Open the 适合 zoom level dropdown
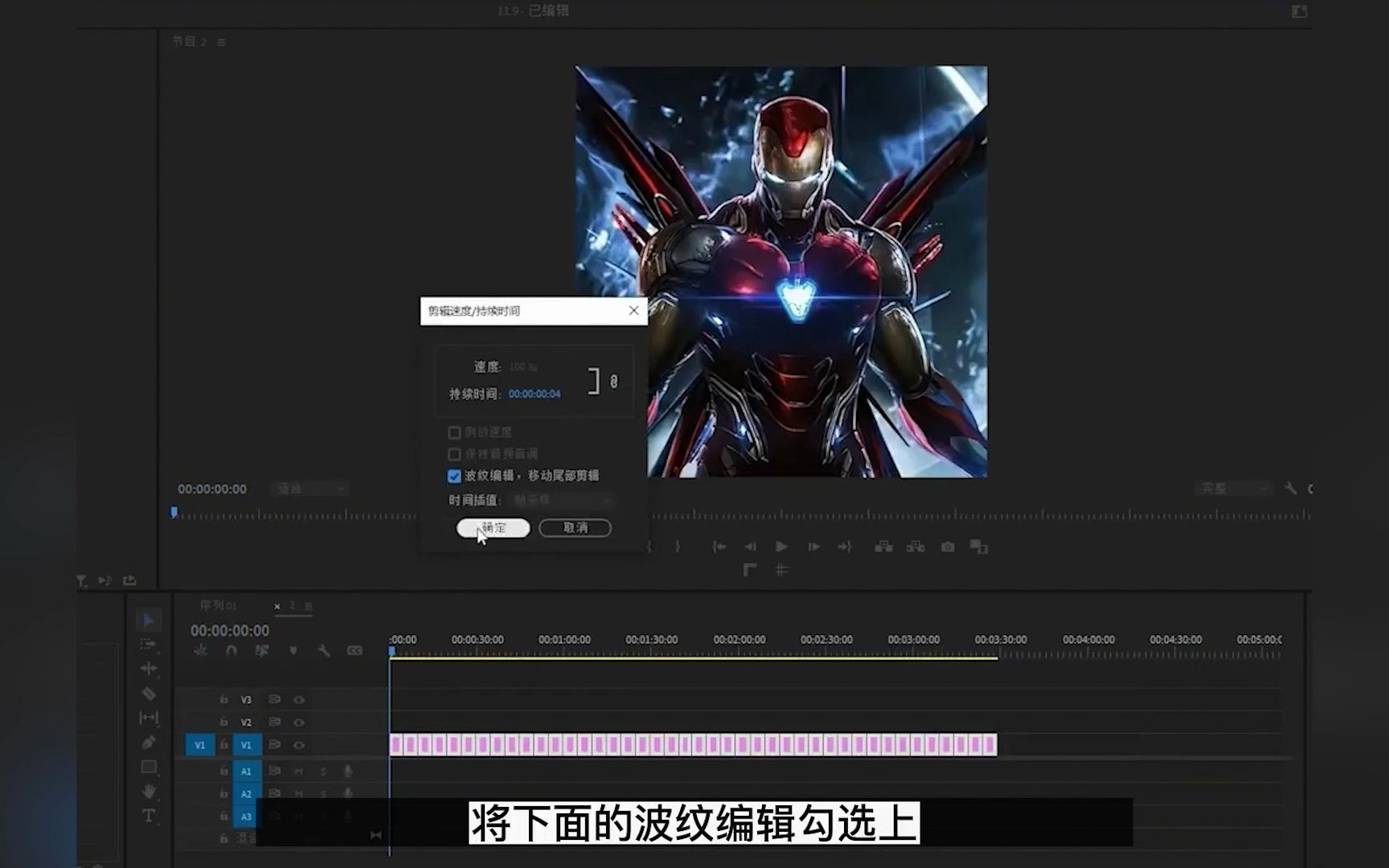1389x868 pixels. point(311,489)
